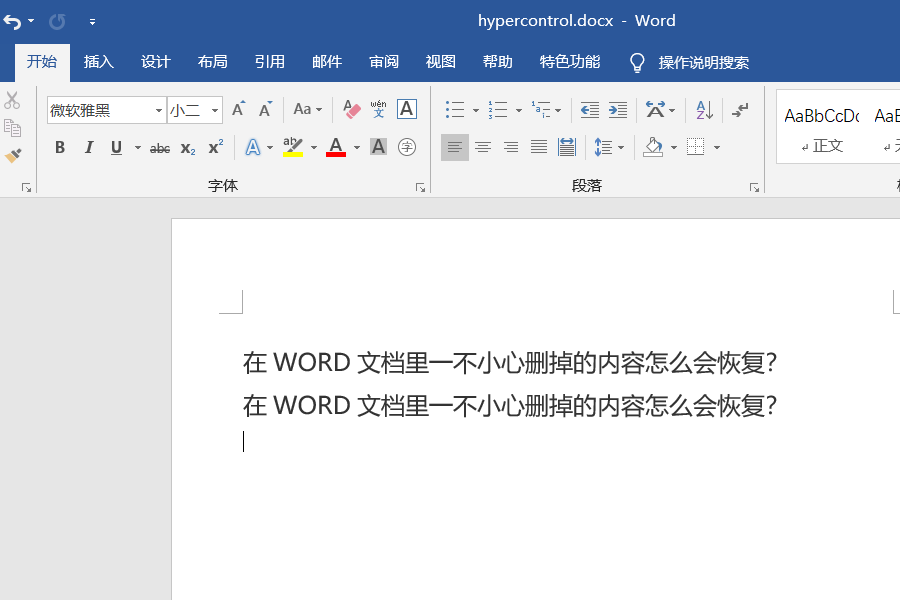This screenshot has width=900, height=600.
Task: Open highlight color dropdown arrow
Action: (314, 148)
